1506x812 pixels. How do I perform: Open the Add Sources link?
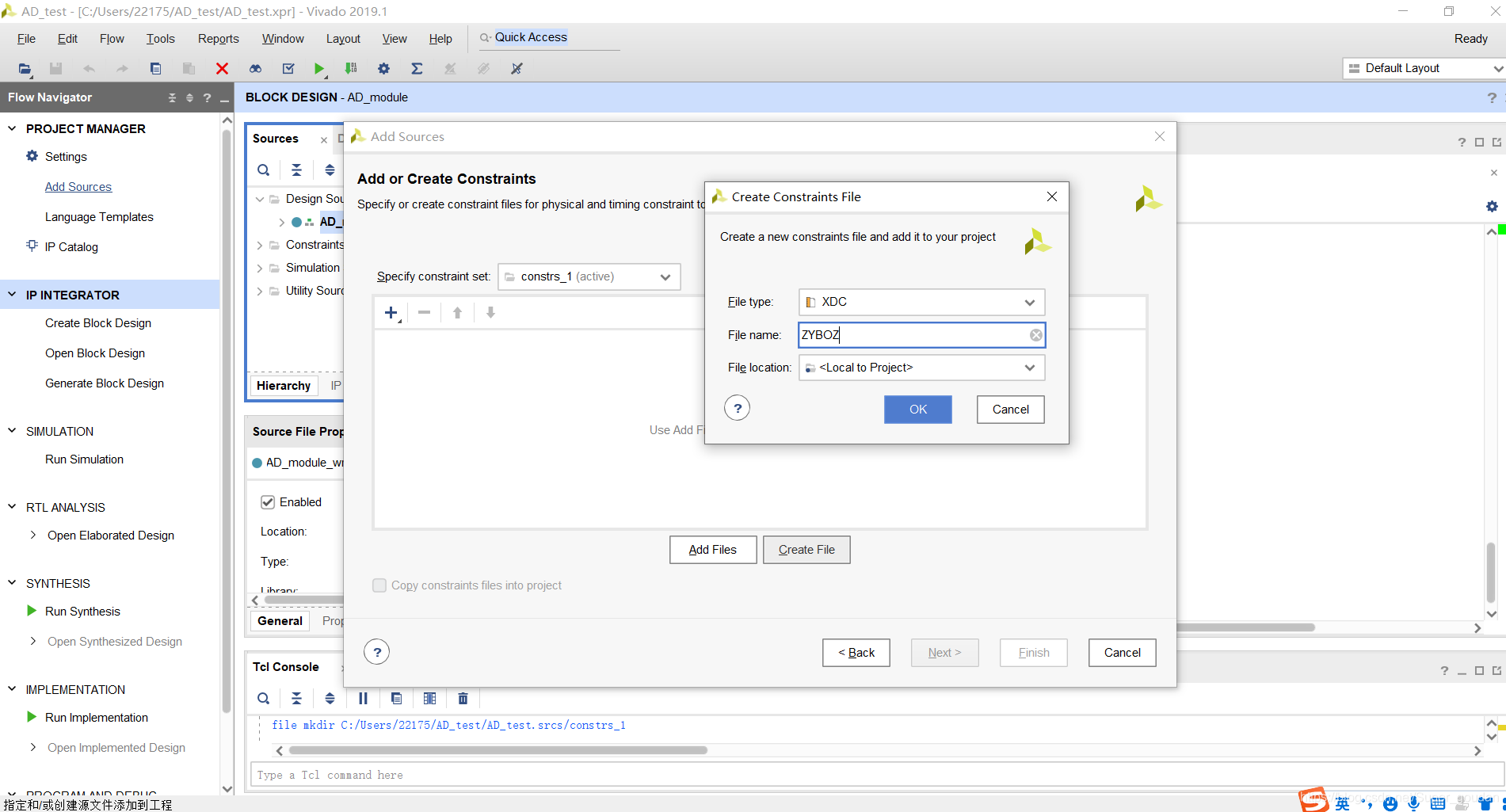click(78, 187)
